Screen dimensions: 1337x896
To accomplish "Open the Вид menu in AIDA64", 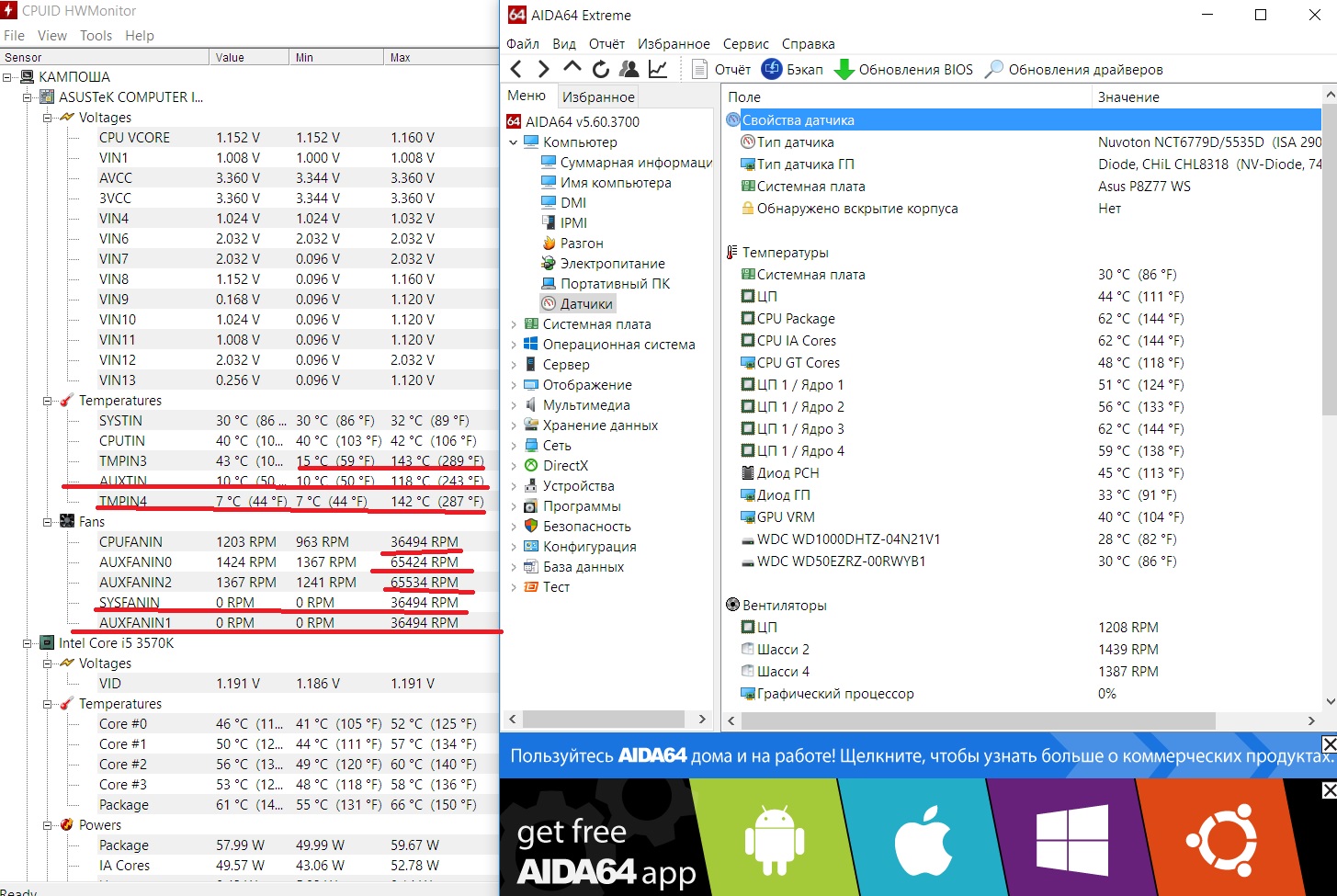I will point(564,43).
